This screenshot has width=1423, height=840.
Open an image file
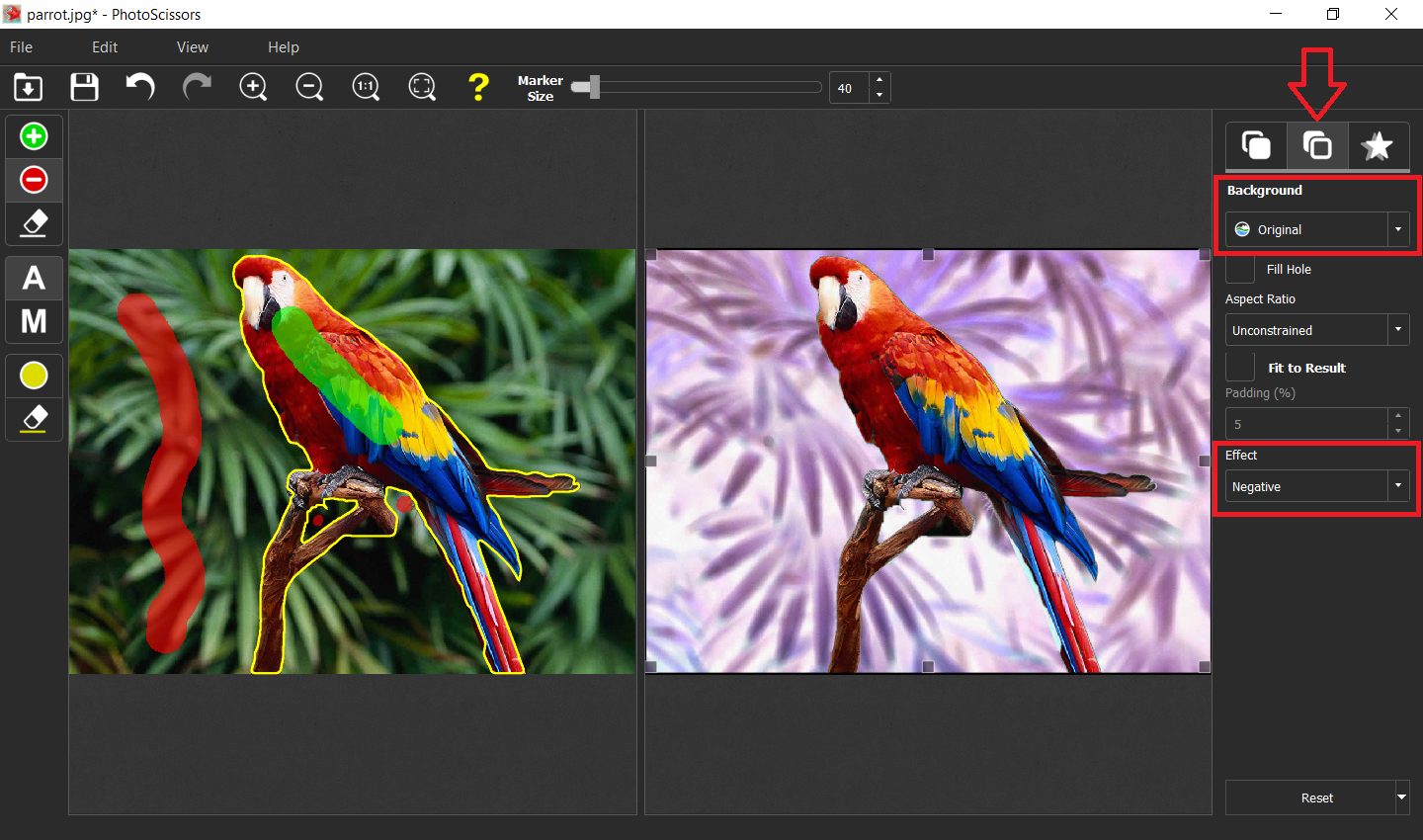[27, 87]
